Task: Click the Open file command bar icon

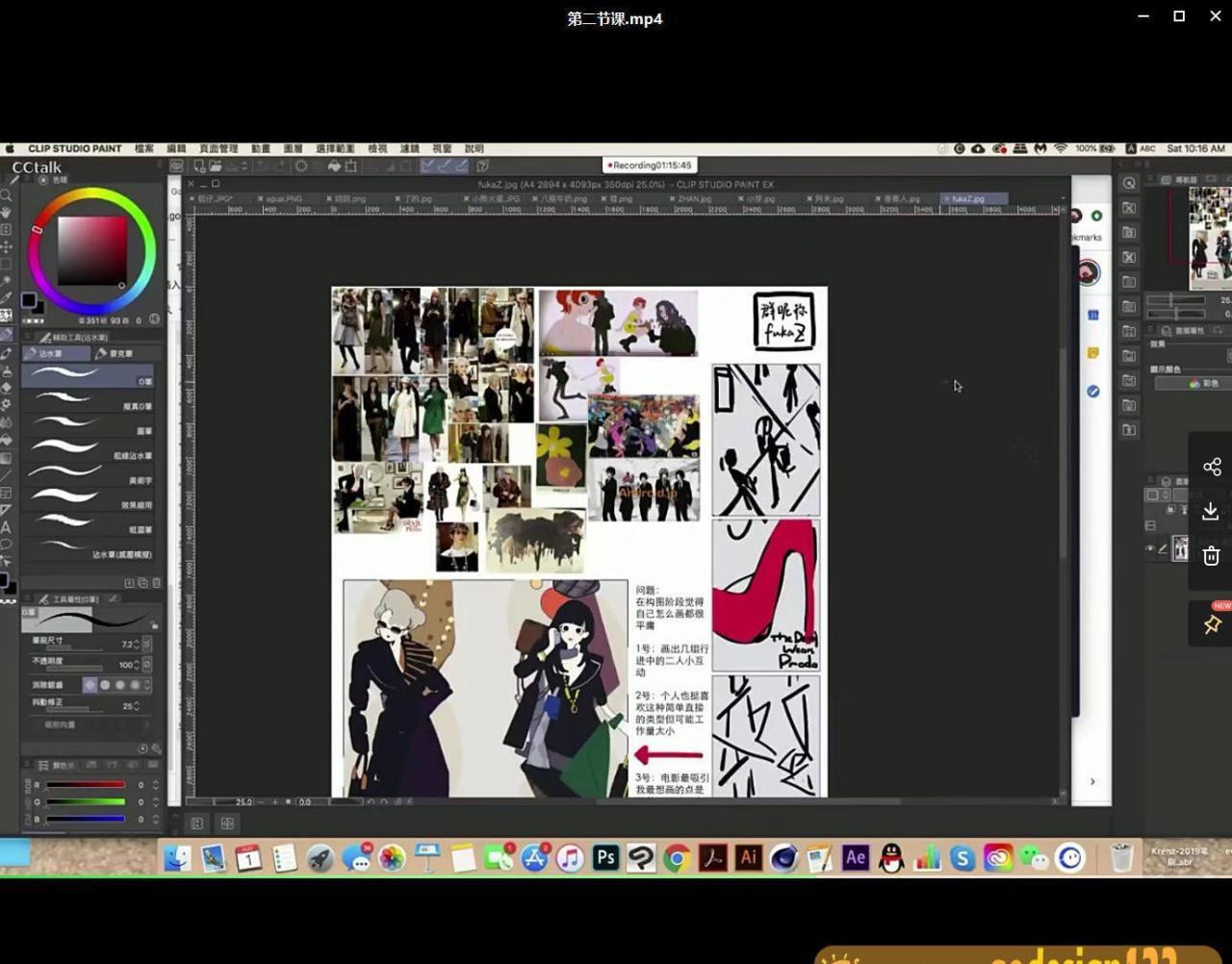Action: coord(216,165)
